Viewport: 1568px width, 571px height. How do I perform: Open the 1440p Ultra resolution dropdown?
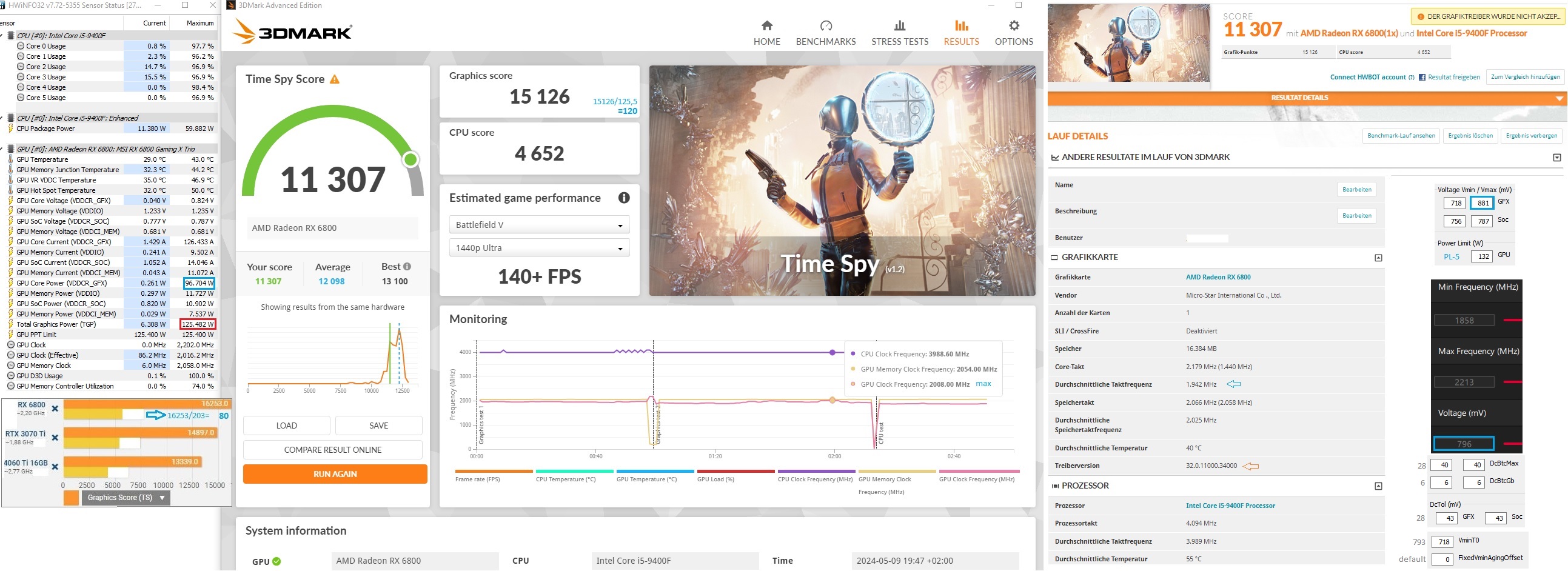tap(539, 248)
